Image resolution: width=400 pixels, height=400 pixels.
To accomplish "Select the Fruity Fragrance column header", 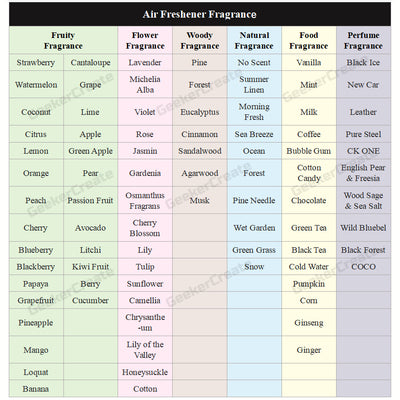I will tap(63, 40).
